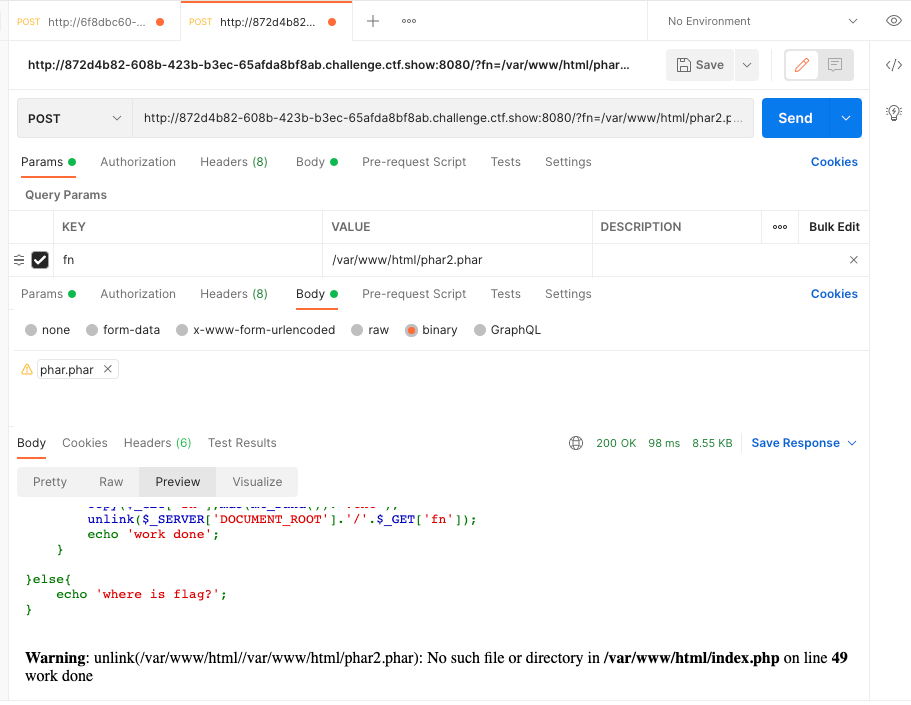This screenshot has width=911, height=705.
Task: Uncheck the fn query parameter
Action: coord(40,259)
